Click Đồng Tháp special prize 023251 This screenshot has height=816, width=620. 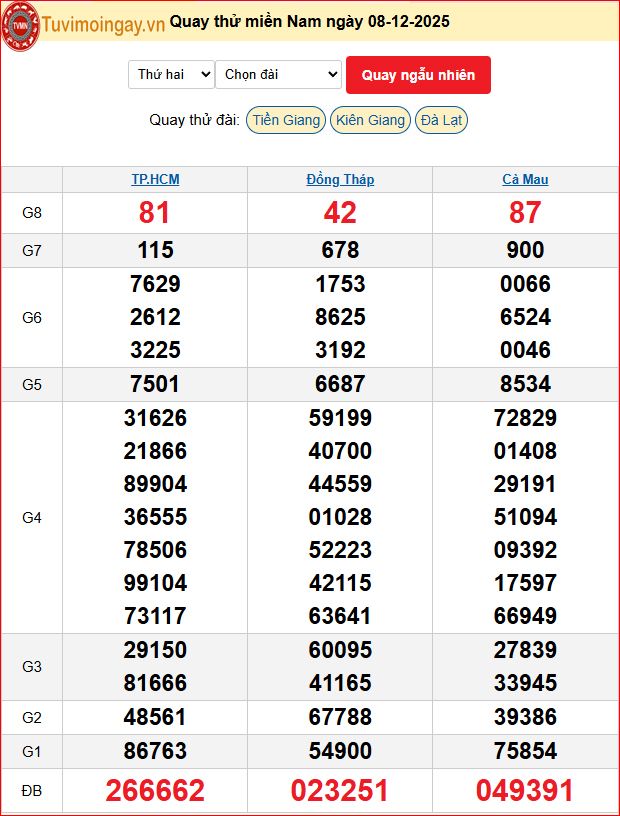click(340, 791)
